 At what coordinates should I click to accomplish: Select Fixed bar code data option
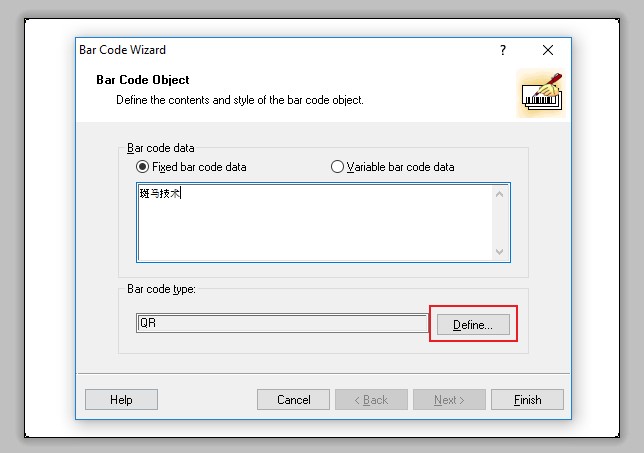pos(191,167)
